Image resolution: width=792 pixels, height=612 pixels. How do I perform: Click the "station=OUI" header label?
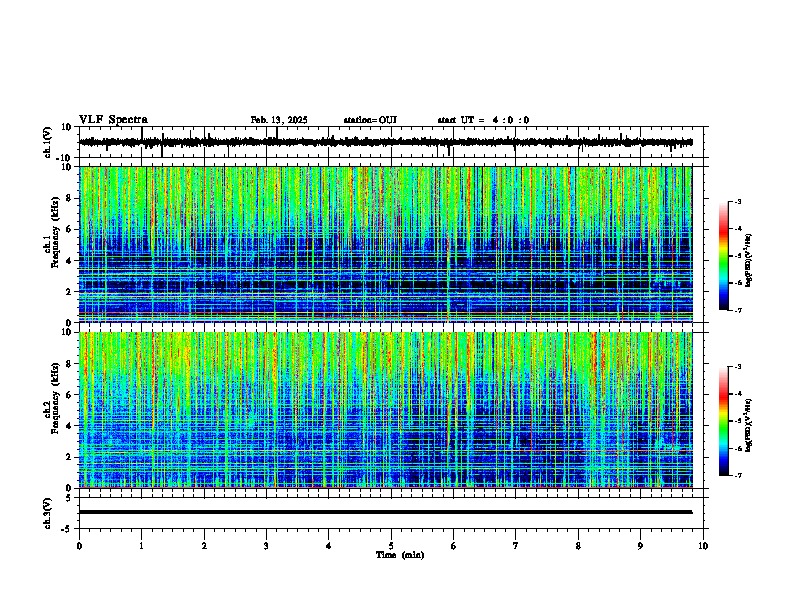click(370, 120)
